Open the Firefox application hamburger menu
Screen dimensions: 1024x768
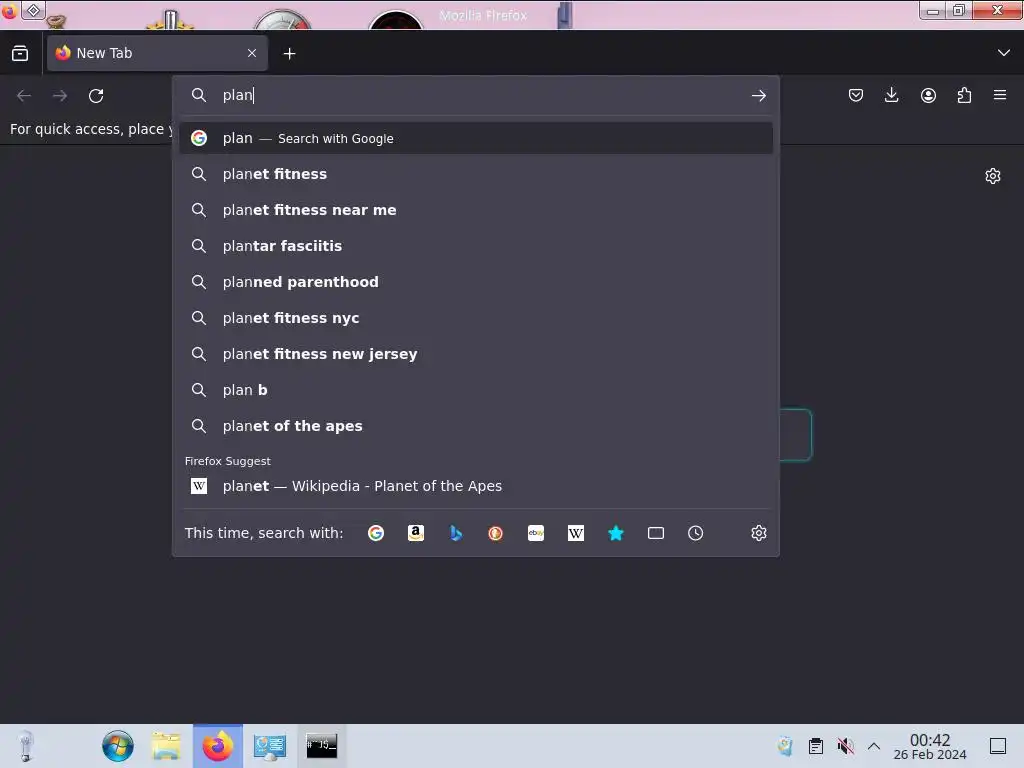point(1000,95)
